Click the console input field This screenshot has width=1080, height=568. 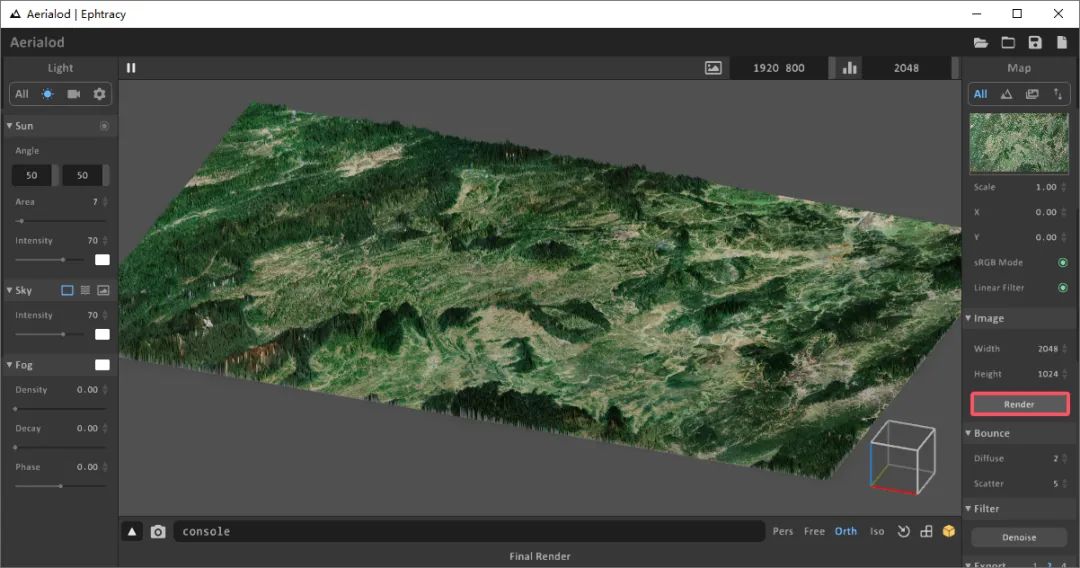(468, 532)
